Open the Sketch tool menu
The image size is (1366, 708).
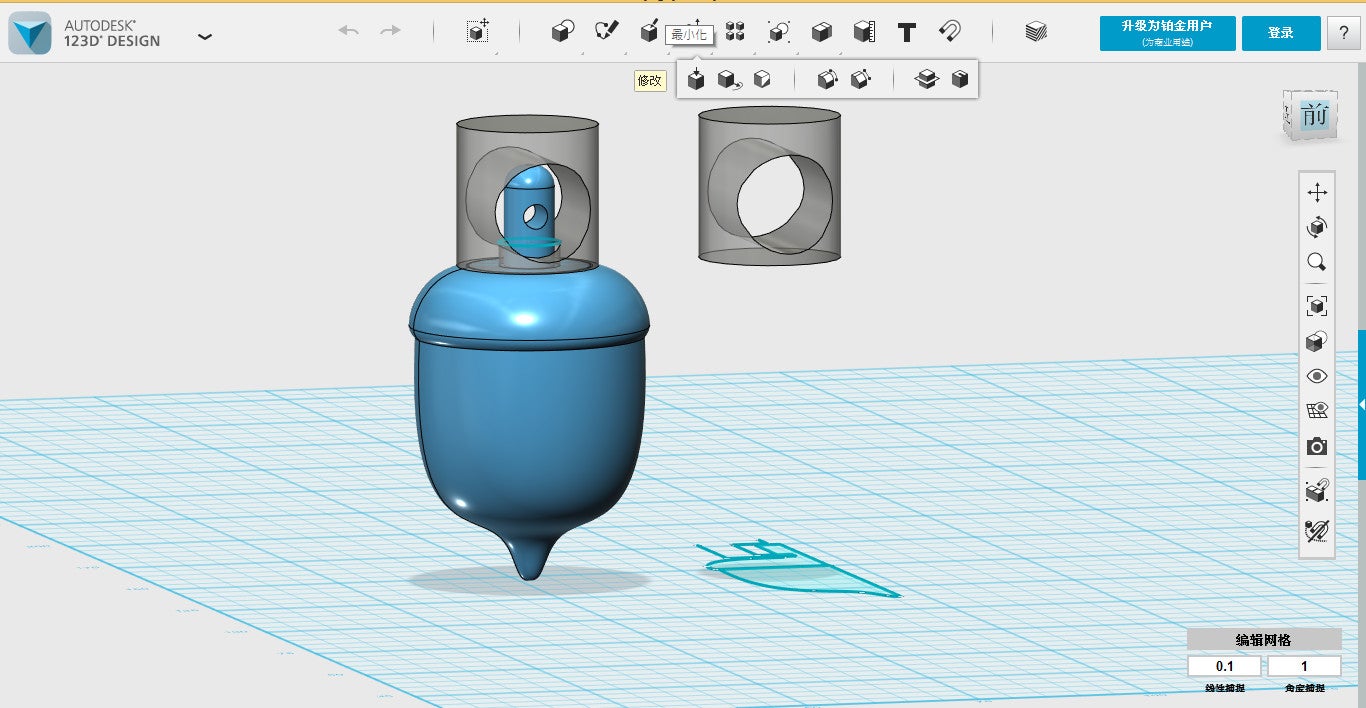[606, 32]
